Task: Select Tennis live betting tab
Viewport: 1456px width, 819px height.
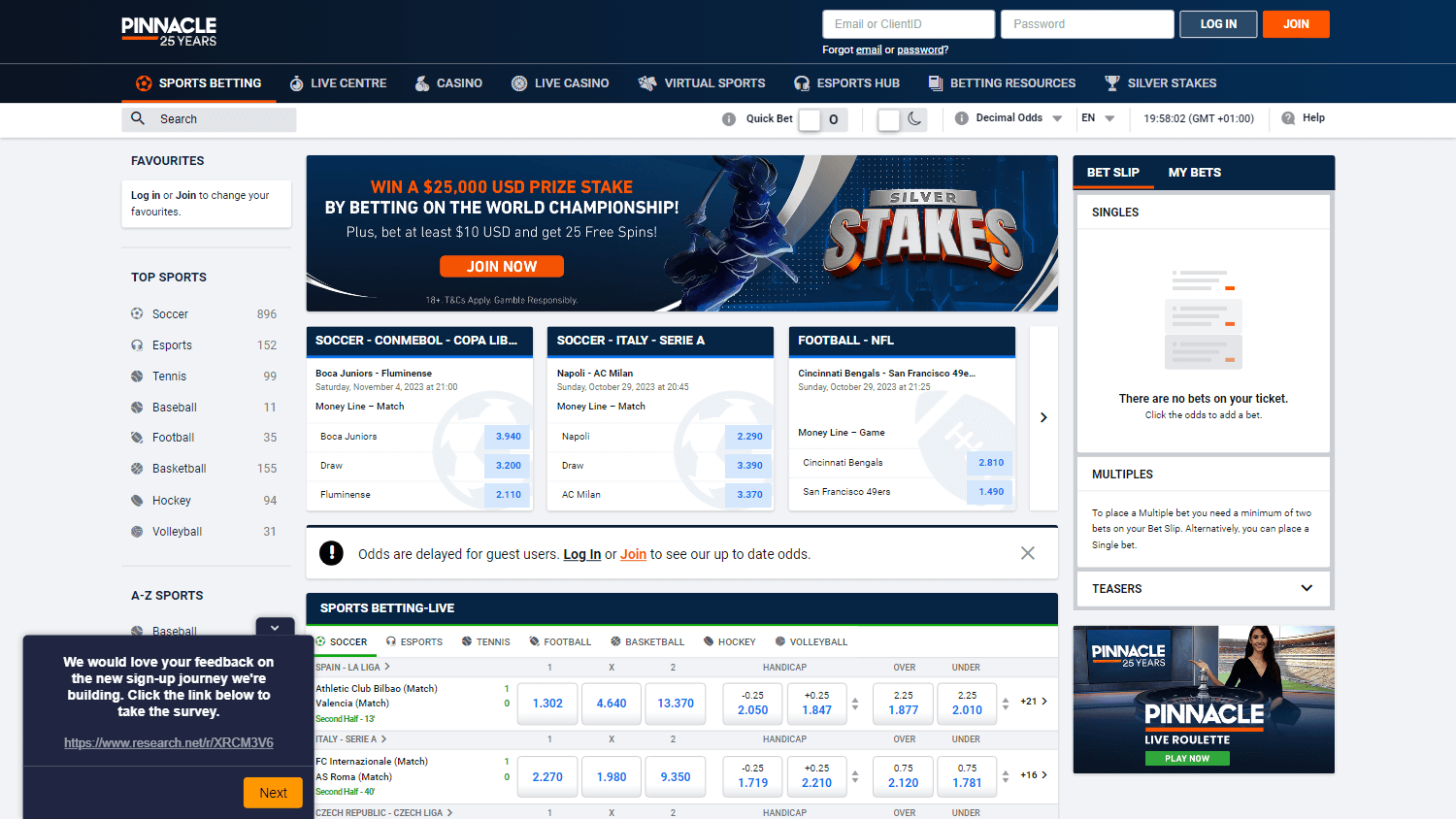Action: click(x=486, y=641)
